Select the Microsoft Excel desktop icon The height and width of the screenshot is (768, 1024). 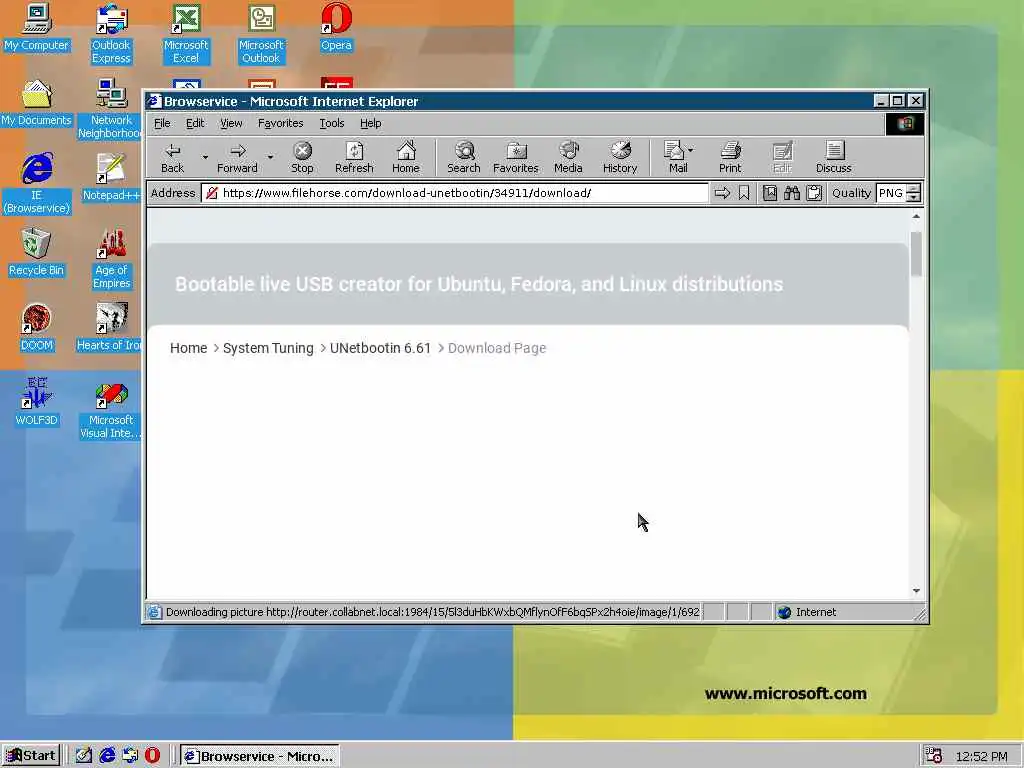point(186,34)
